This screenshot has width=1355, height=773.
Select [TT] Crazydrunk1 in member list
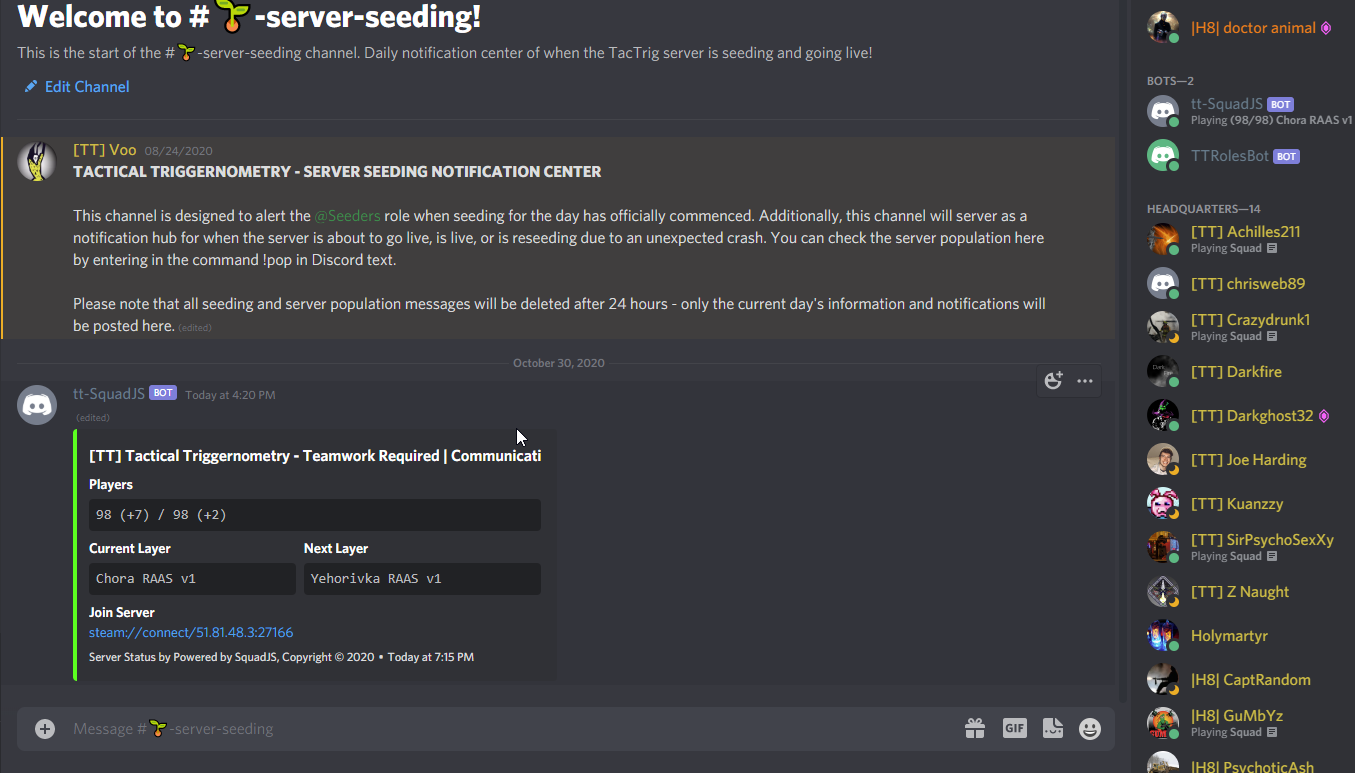tap(1247, 326)
